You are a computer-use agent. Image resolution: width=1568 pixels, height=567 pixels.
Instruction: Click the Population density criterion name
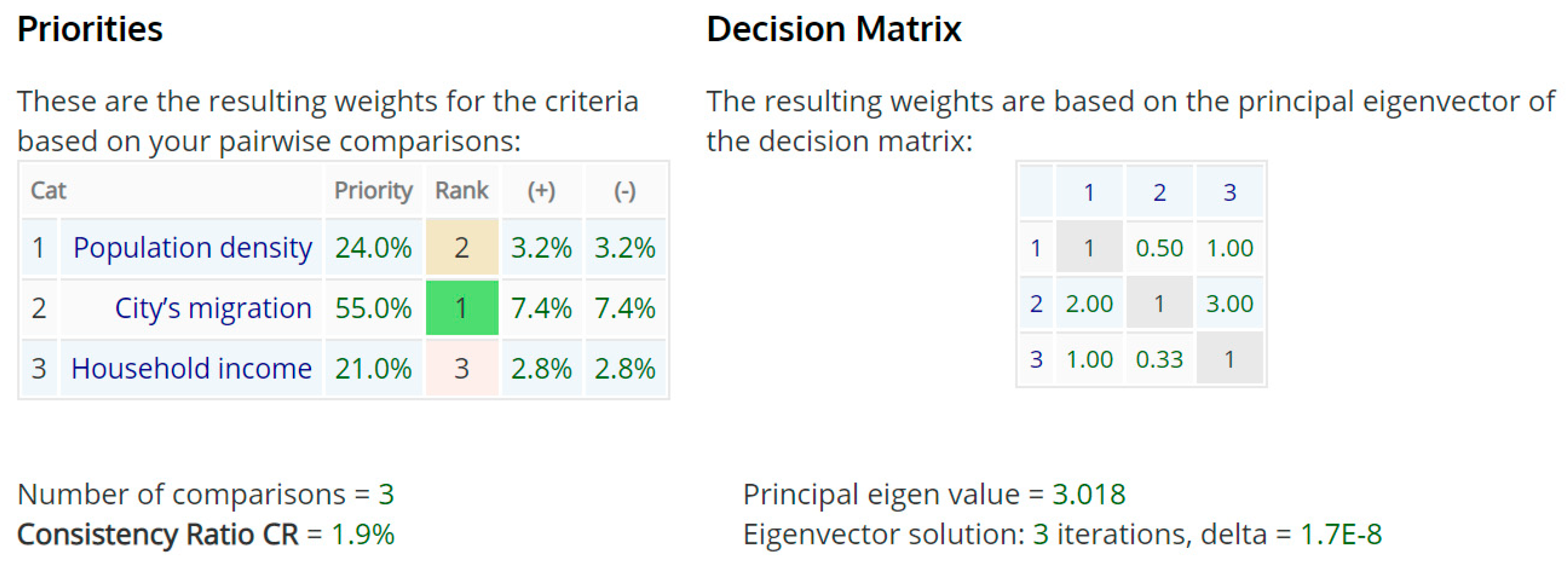coord(192,248)
